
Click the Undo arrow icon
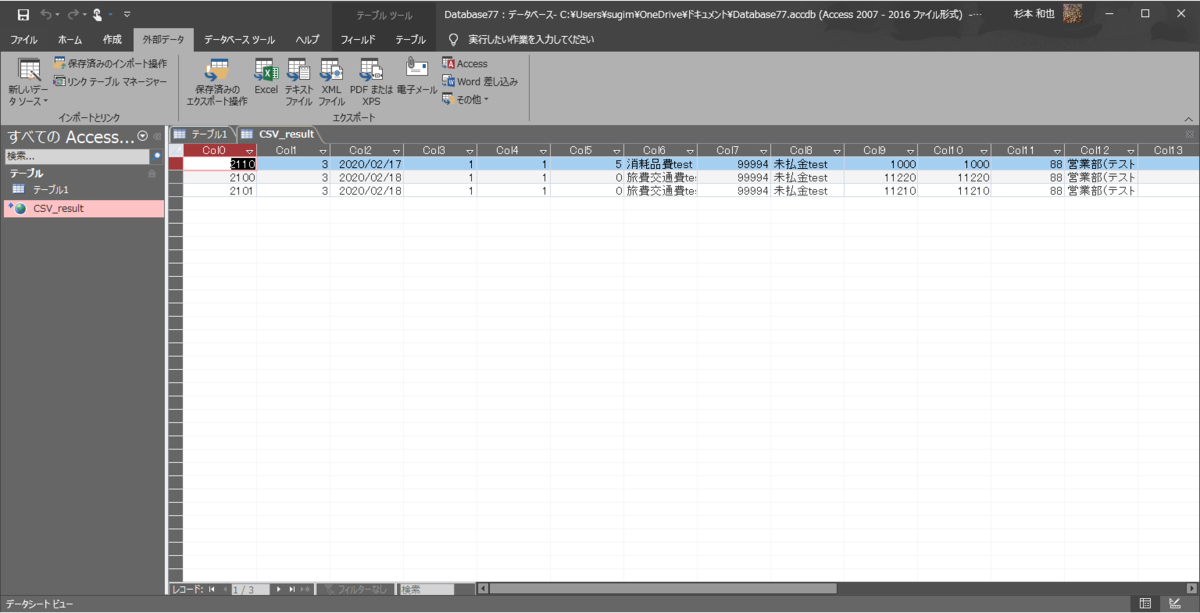[x=46, y=14]
